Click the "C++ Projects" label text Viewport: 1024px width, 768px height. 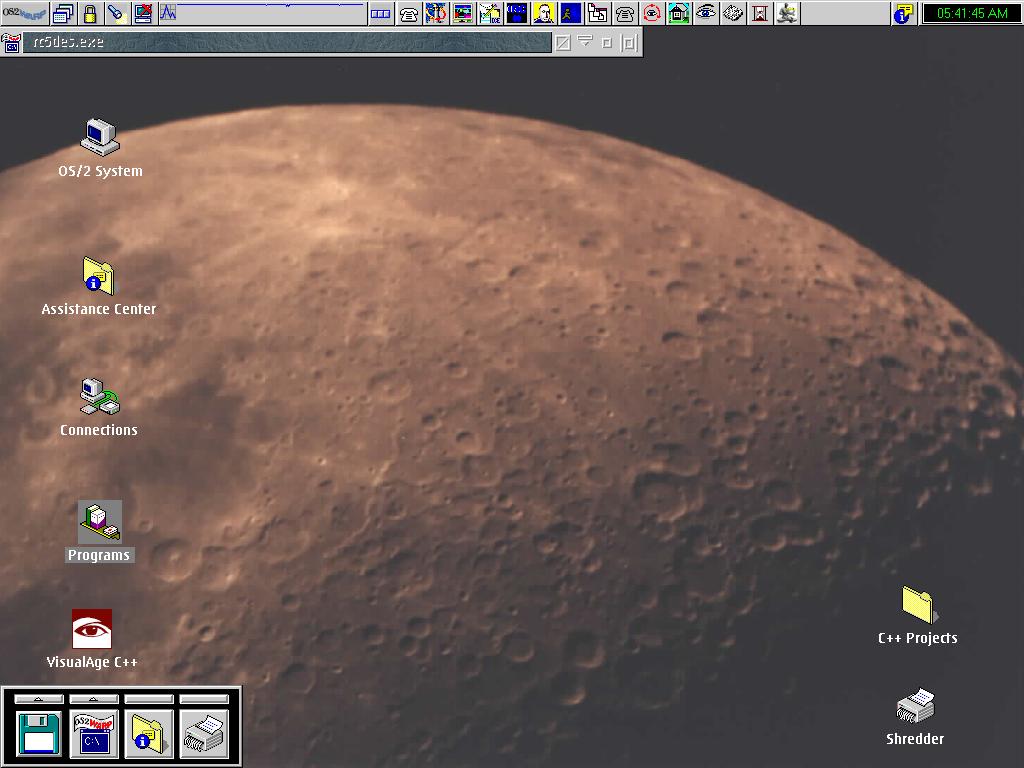pos(918,638)
